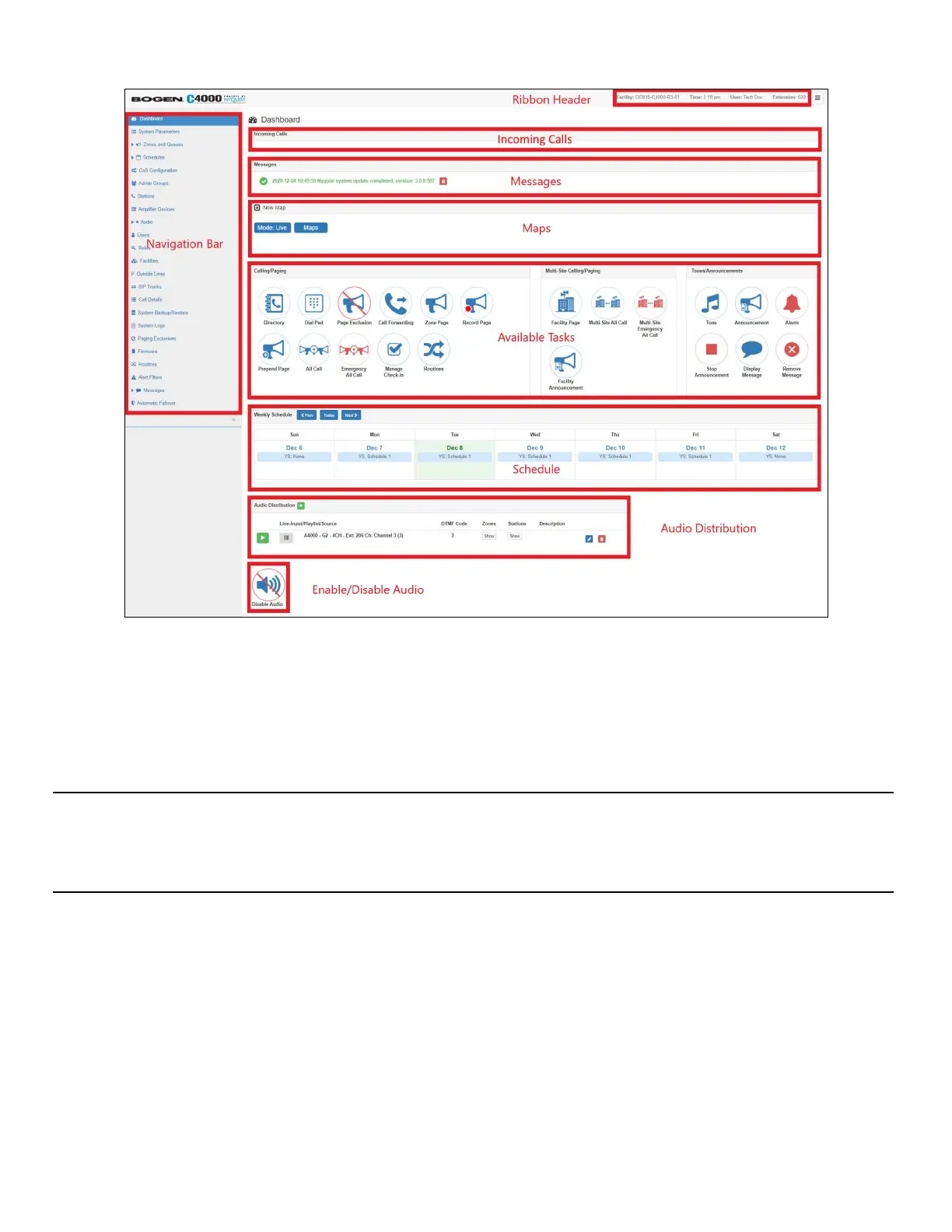Expand the Audio navigation item
Viewport: 952px width, 1232px height.
click(x=132, y=222)
